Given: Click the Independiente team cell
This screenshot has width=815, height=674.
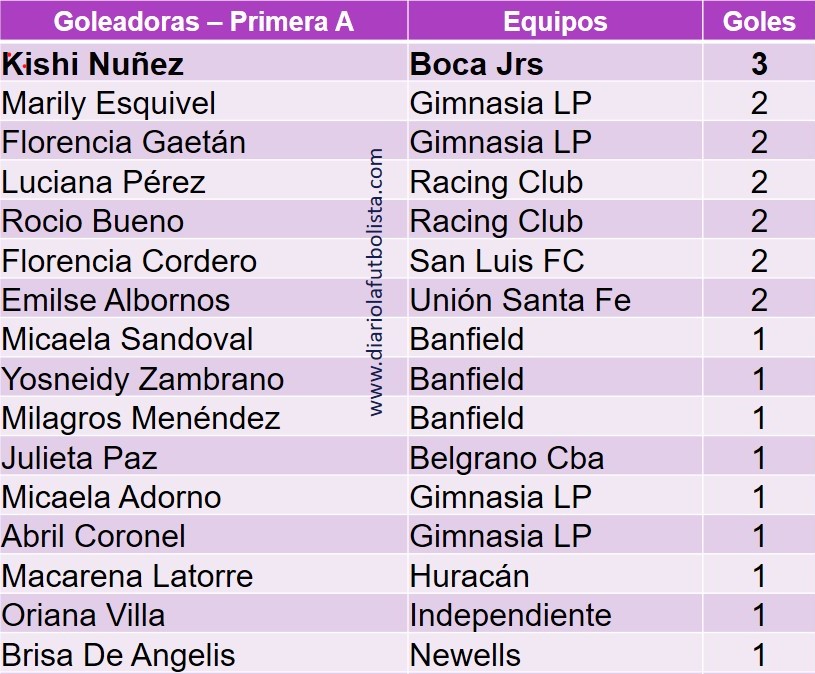Looking at the screenshot, I should pos(510,615).
